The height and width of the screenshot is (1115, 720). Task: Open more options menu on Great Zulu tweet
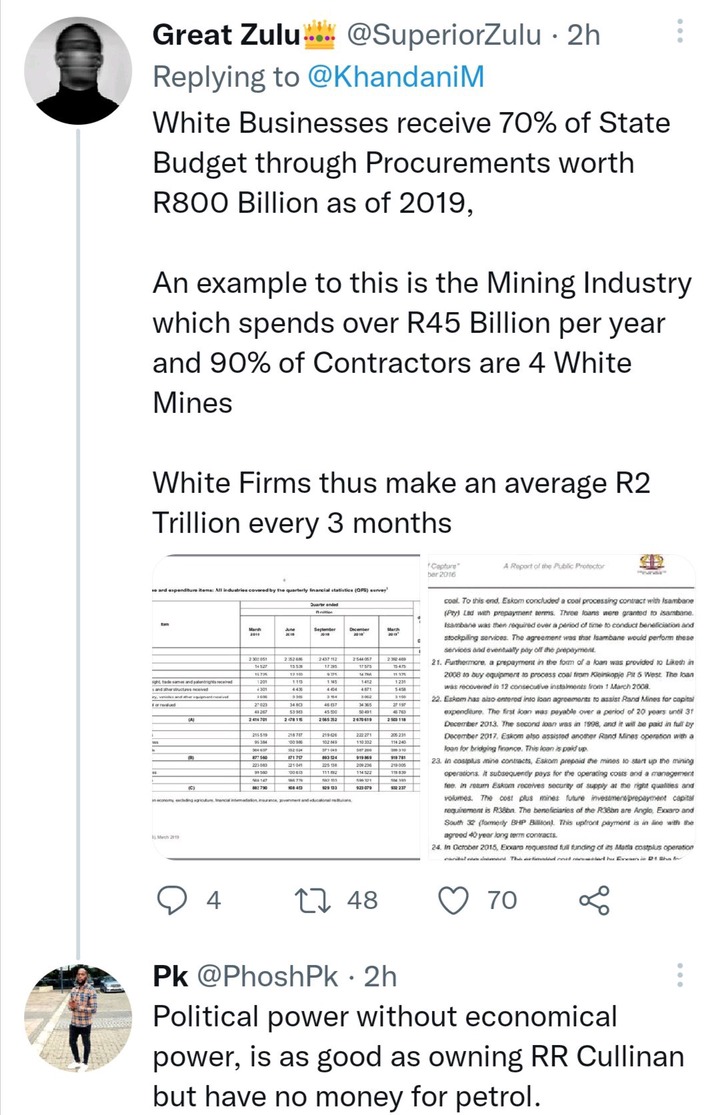click(x=679, y=33)
